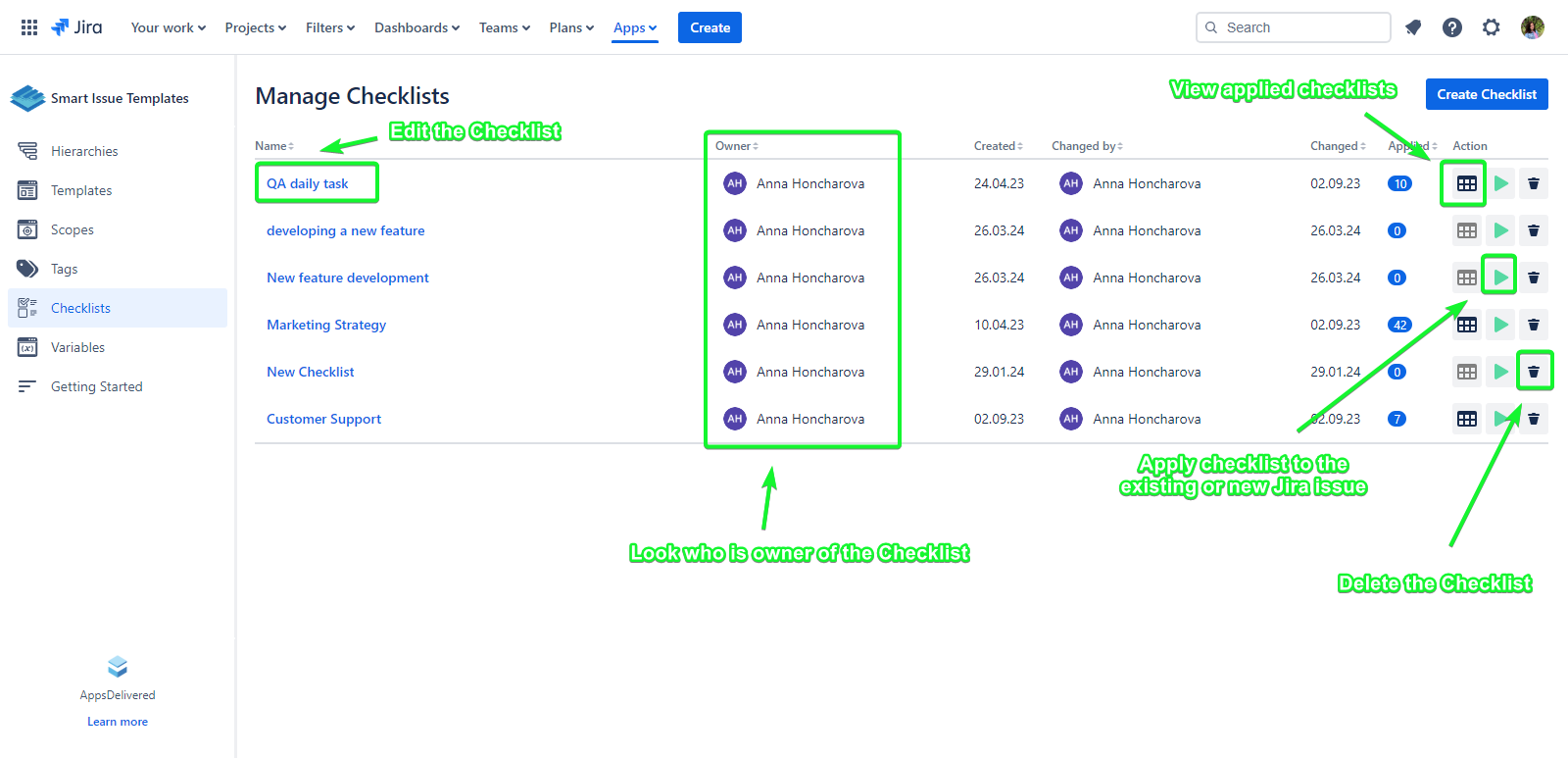The image size is (1568, 758).
Task: Expand the Dashboards dropdown menu
Action: (416, 27)
